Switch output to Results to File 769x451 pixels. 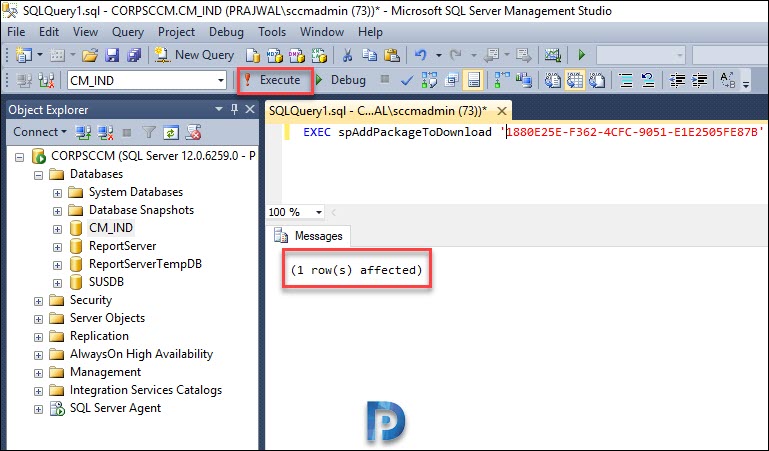point(597,80)
